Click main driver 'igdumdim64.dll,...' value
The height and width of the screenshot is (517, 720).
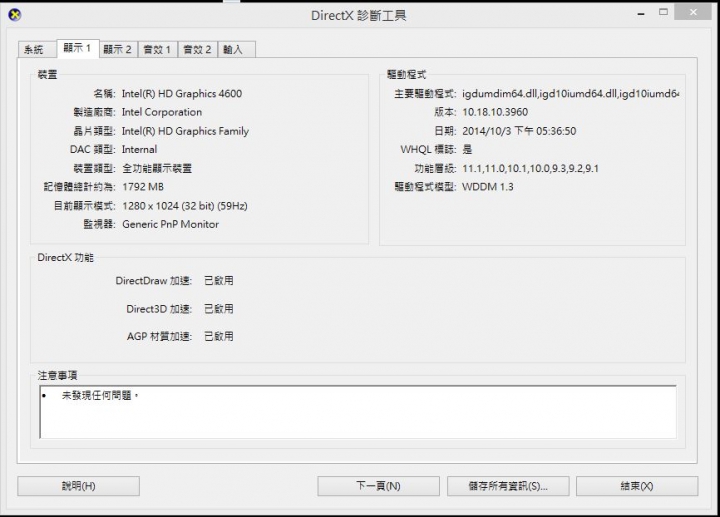pyautogui.click(x=570, y=94)
